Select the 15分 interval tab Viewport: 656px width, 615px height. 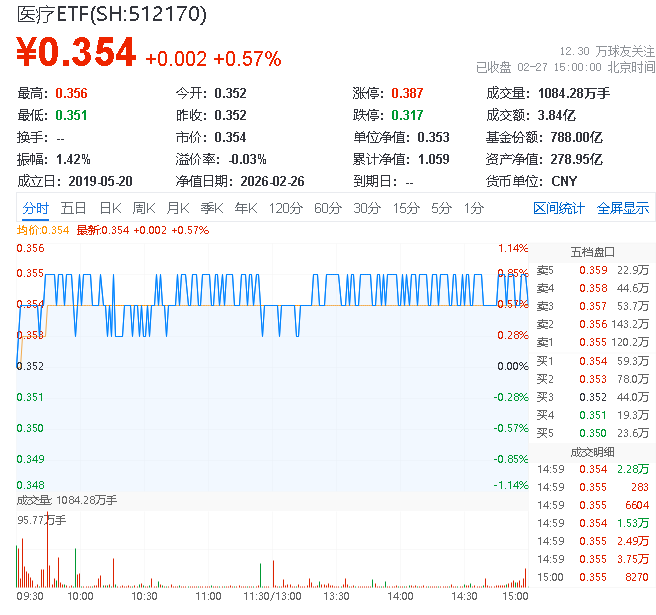[x=406, y=208]
